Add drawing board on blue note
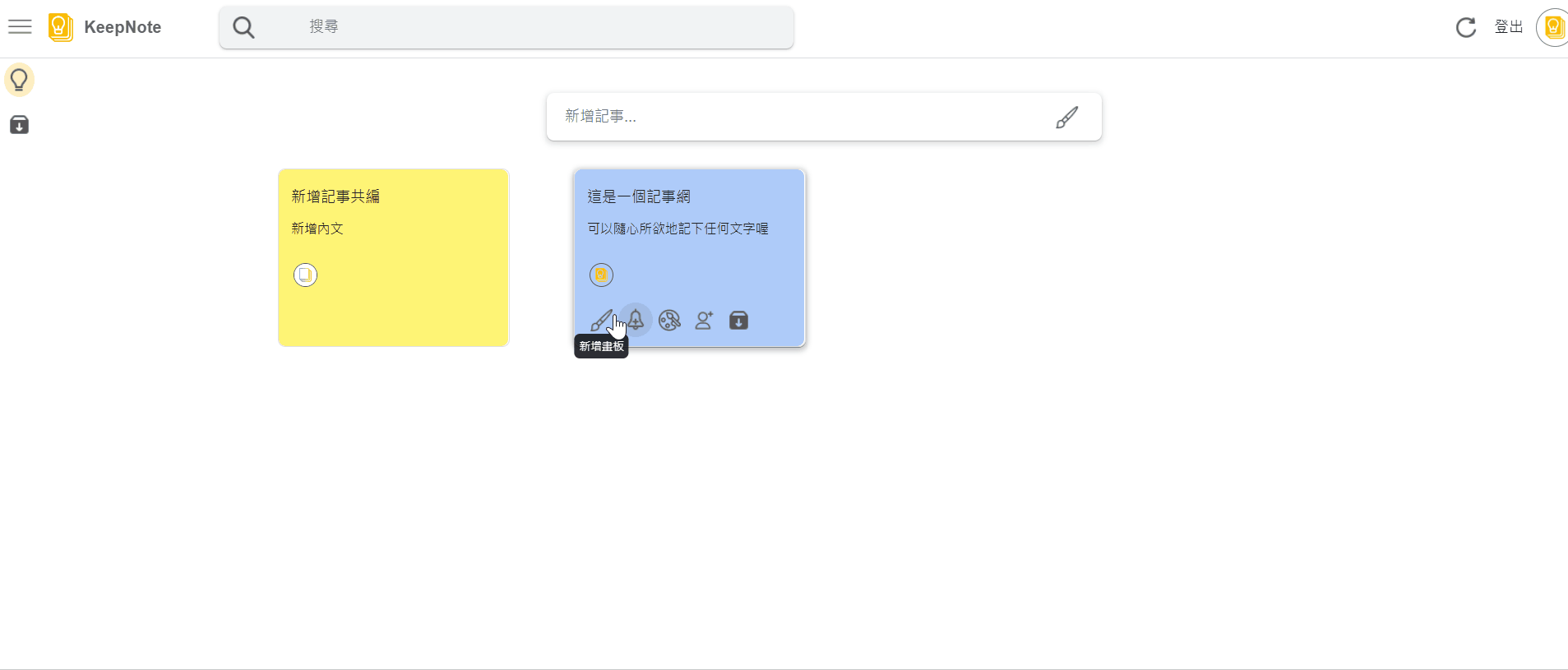The width and height of the screenshot is (1568, 670). tap(601, 320)
